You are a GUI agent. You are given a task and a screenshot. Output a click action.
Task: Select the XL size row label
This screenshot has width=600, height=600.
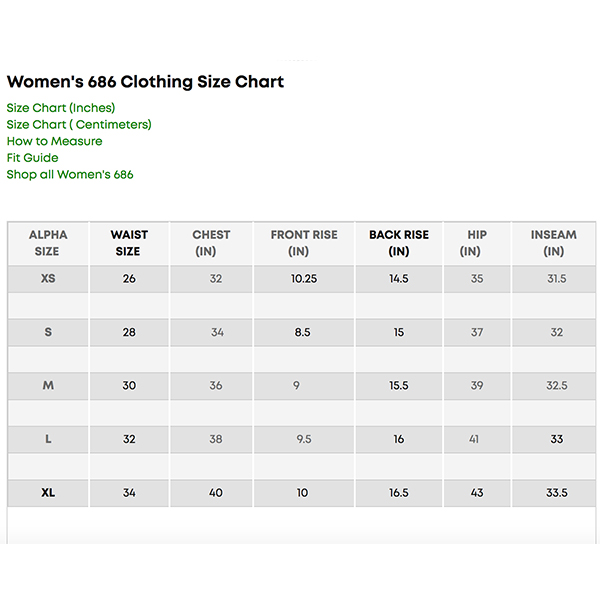[48, 493]
